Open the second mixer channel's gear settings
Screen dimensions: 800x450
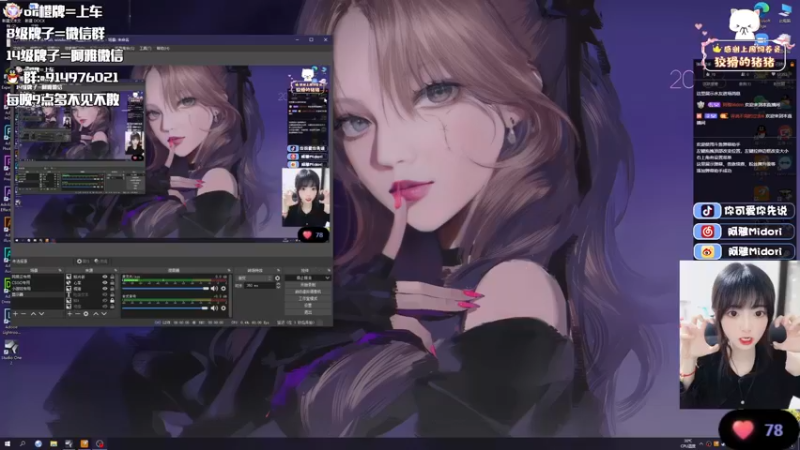(223, 308)
